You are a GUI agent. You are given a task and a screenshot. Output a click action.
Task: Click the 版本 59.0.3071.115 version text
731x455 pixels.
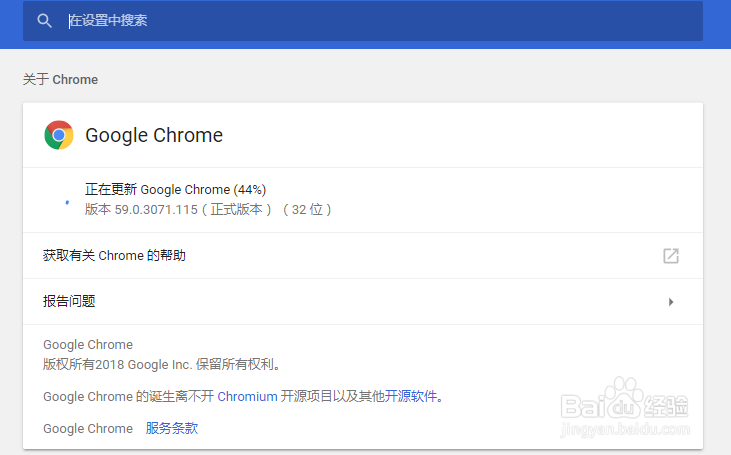208,209
